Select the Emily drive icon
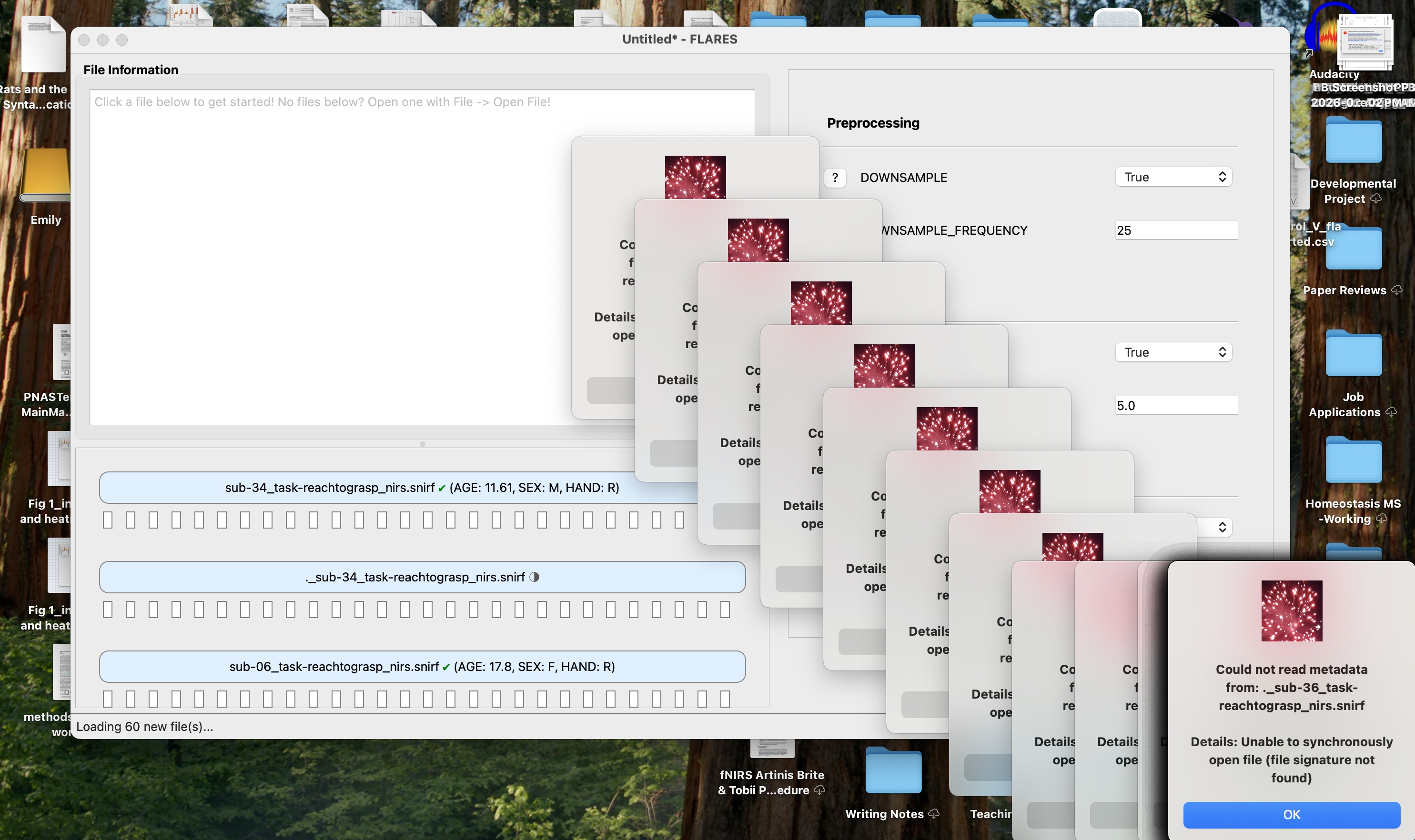 (x=45, y=175)
